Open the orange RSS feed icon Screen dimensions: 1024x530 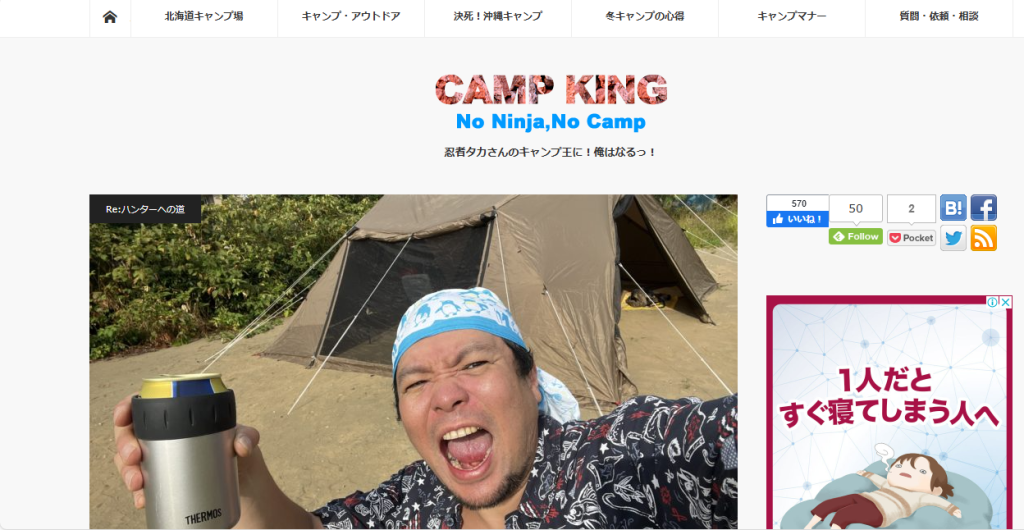click(x=984, y=238)
